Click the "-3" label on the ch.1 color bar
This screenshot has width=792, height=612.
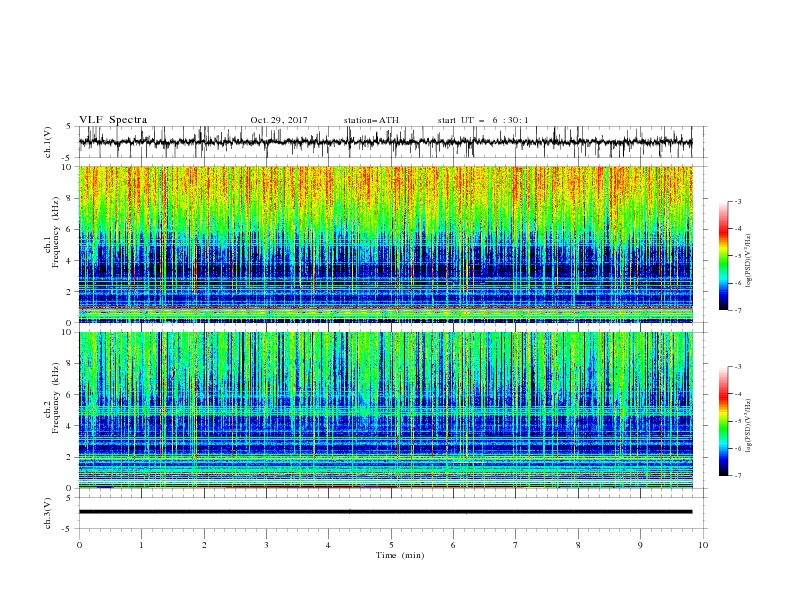(738, 201)
